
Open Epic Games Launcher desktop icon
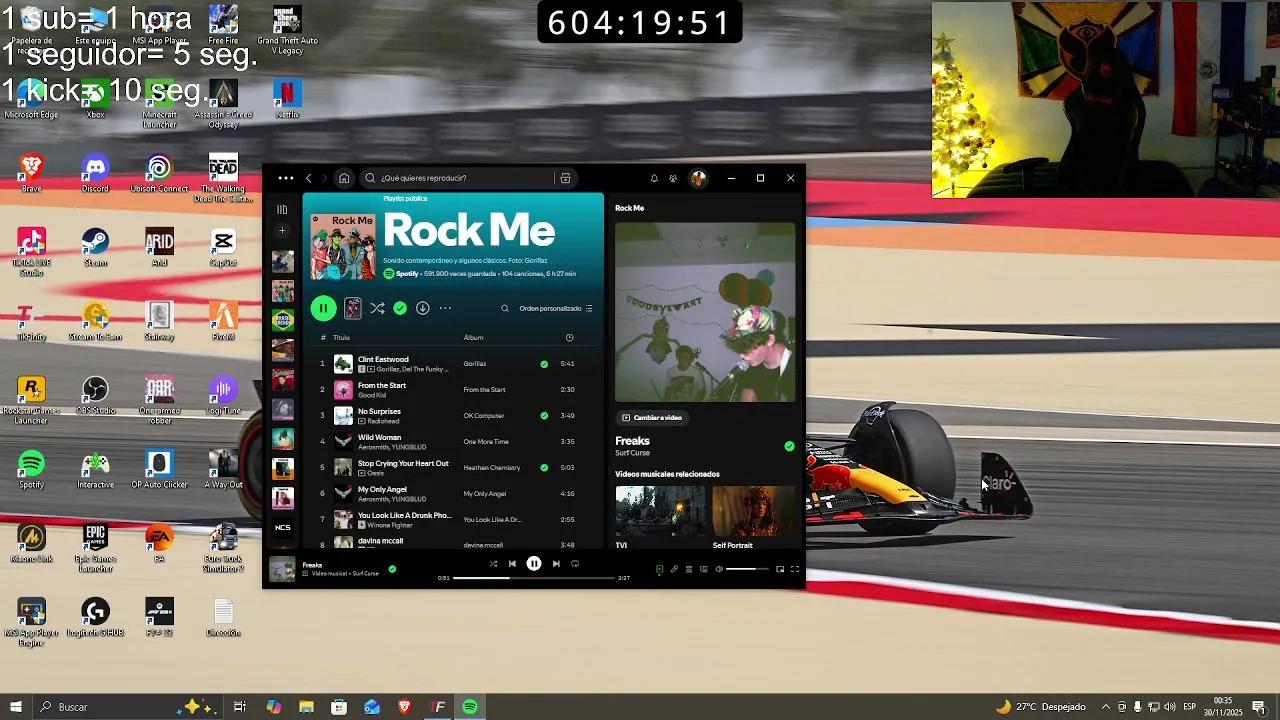click(x=95, y=549)
